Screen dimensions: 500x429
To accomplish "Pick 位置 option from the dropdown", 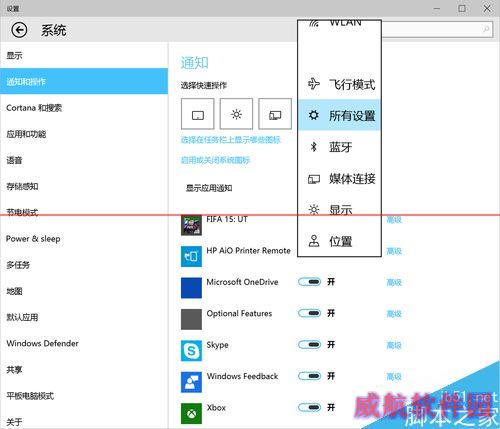I will click(x=339, y=241).
